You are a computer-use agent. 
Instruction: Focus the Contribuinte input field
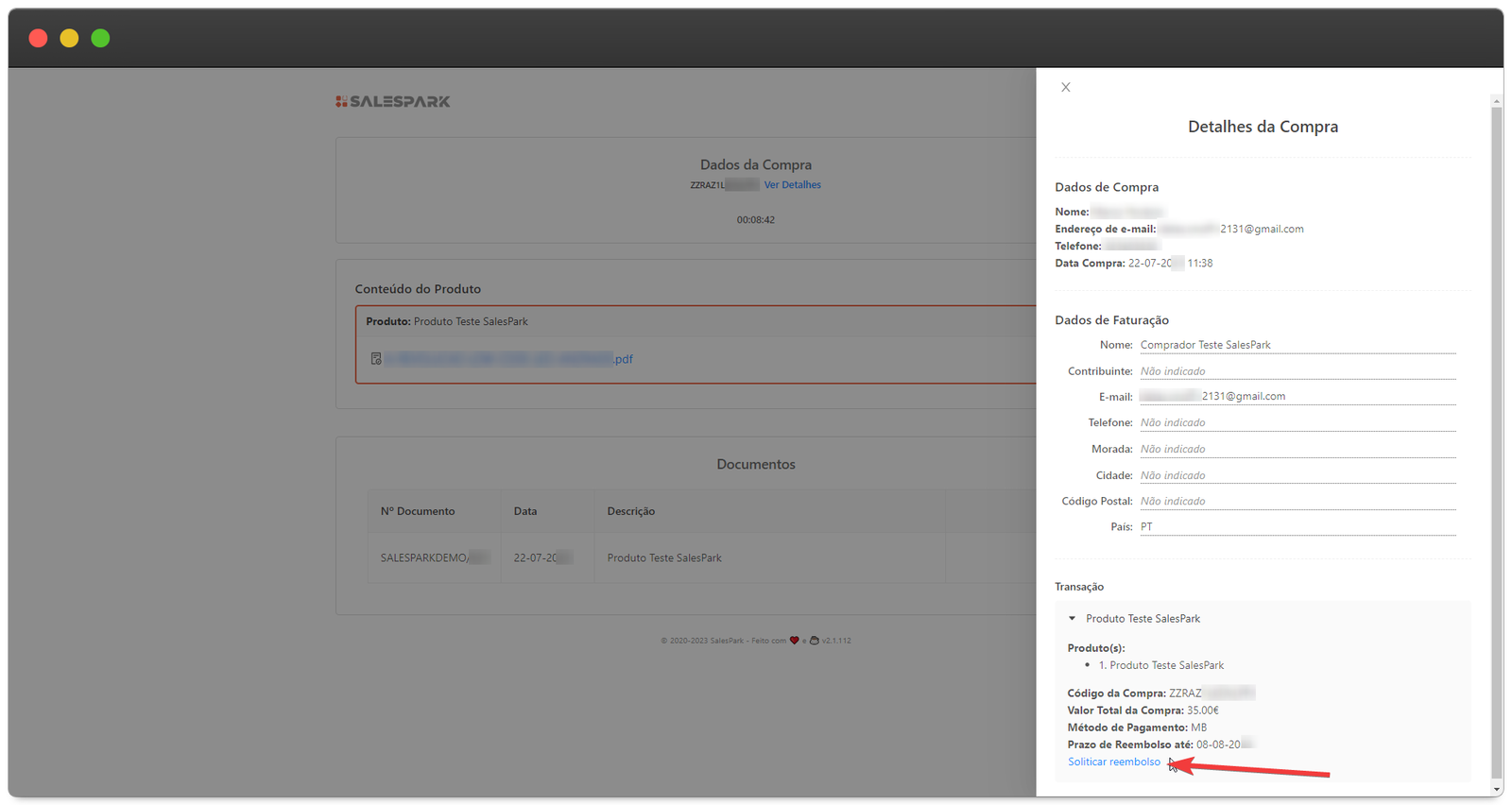click(x=1297, y=371)
